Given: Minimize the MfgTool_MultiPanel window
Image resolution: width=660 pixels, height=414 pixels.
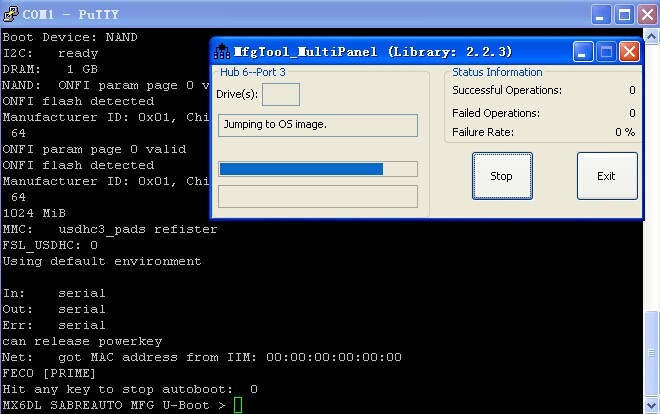Looking at the screenshot, I should click(583, 52).
